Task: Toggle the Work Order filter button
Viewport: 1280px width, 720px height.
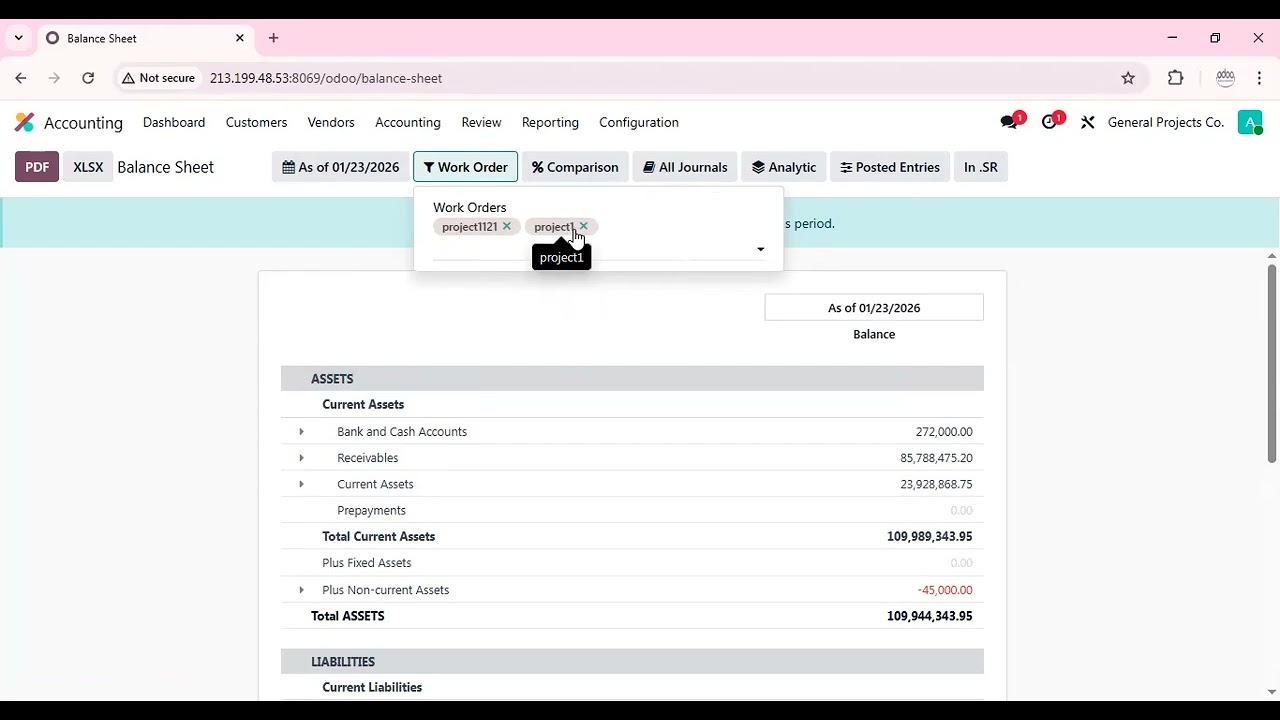Action: [x=466, y=167]
